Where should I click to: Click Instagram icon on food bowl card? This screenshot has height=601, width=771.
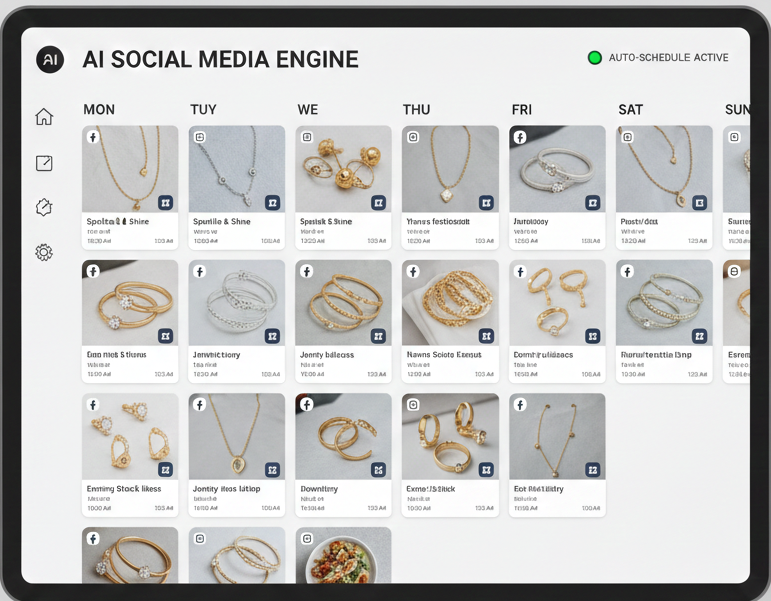point(307,539)
